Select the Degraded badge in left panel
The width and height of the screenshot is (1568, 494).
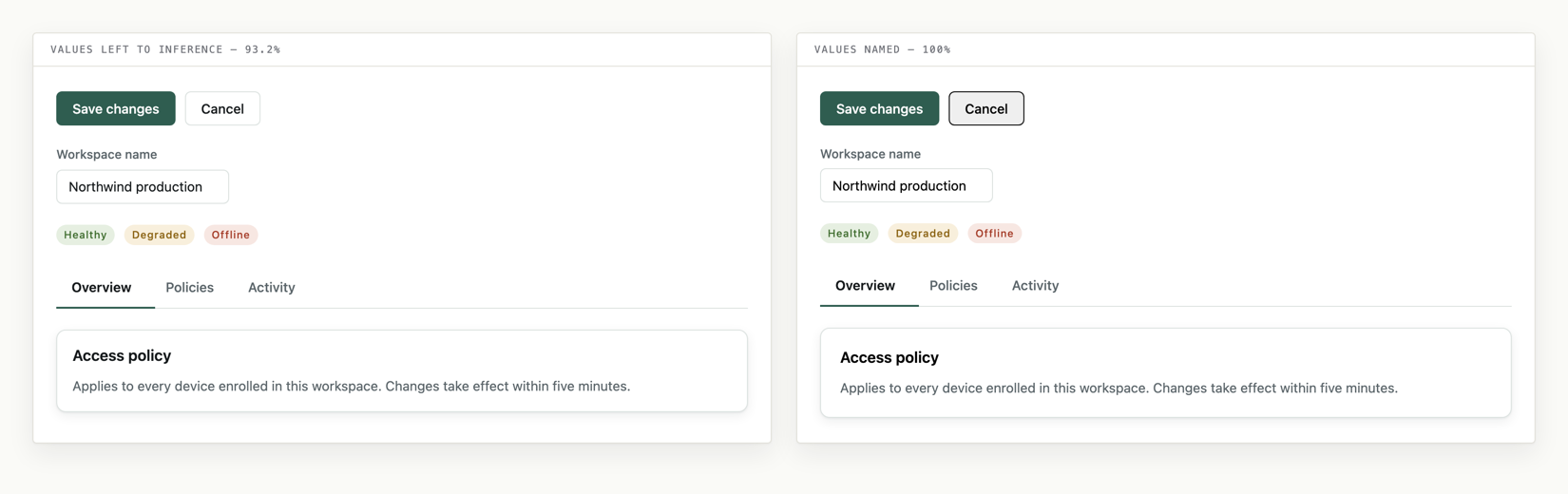[160, 235]
